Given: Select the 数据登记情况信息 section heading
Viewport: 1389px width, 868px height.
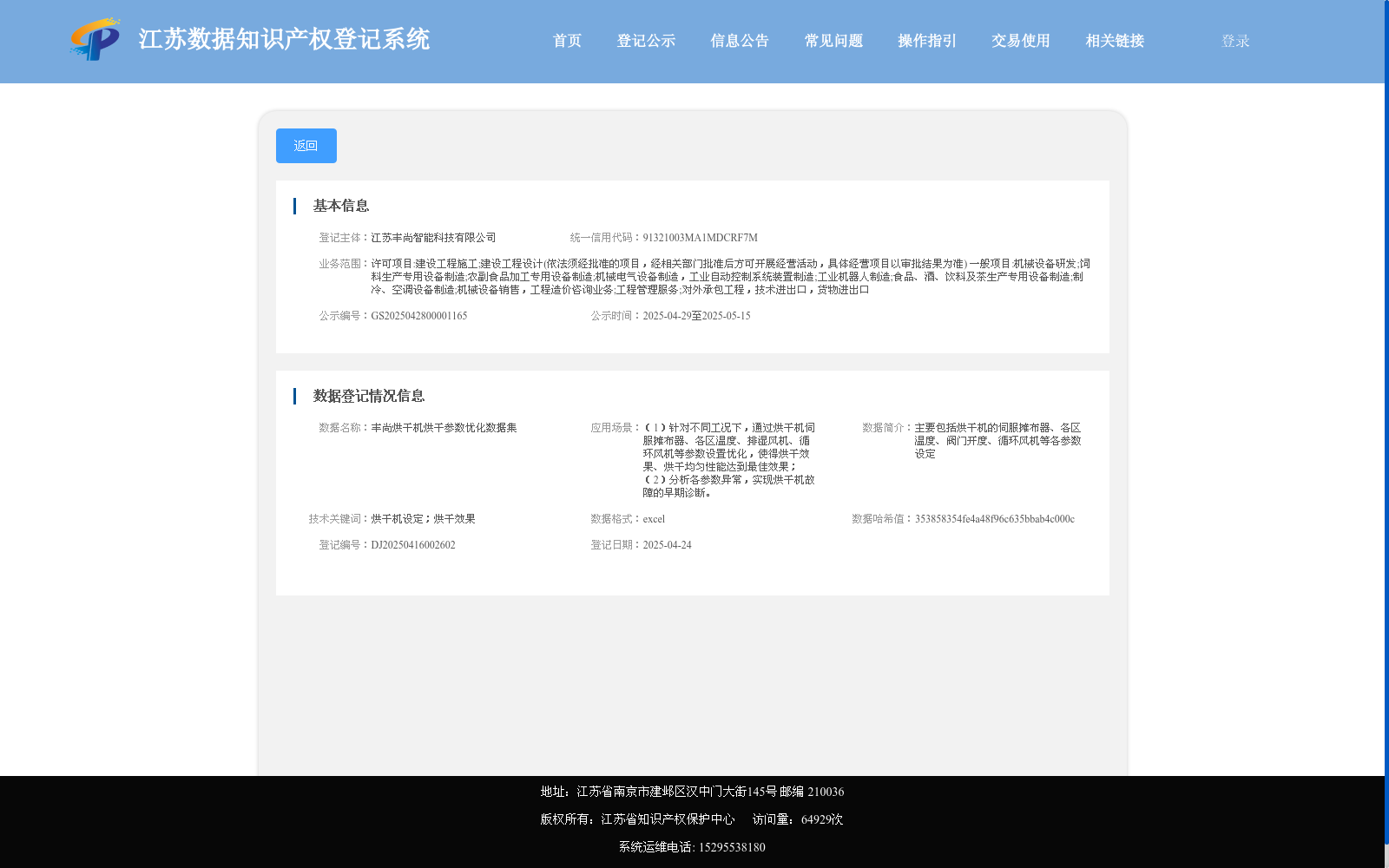Looking at the screenshot, I should (369, 396).
